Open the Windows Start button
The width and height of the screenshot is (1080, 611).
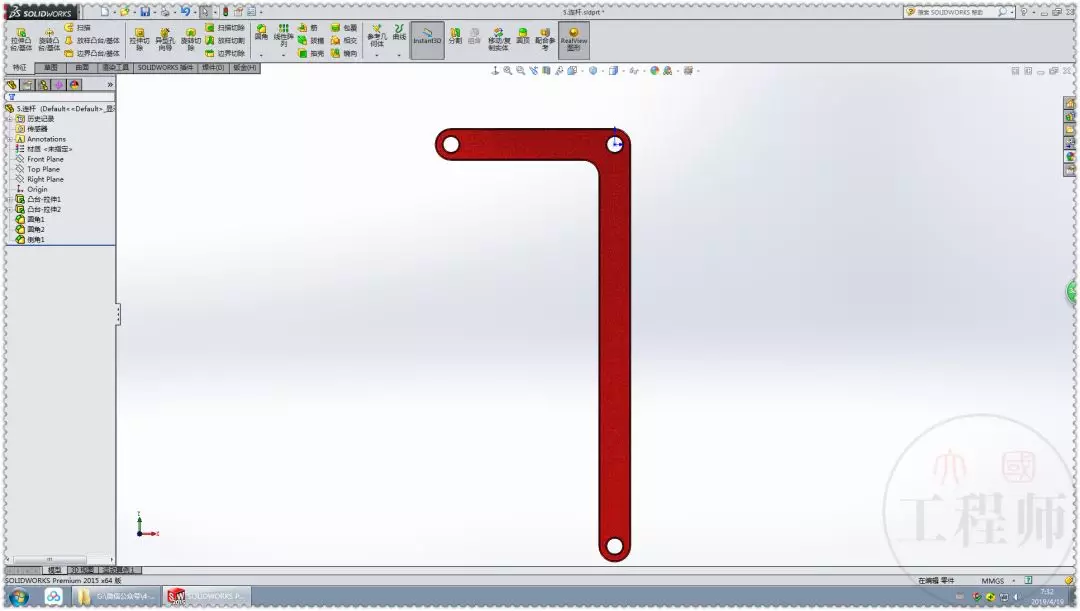point(18,597)
